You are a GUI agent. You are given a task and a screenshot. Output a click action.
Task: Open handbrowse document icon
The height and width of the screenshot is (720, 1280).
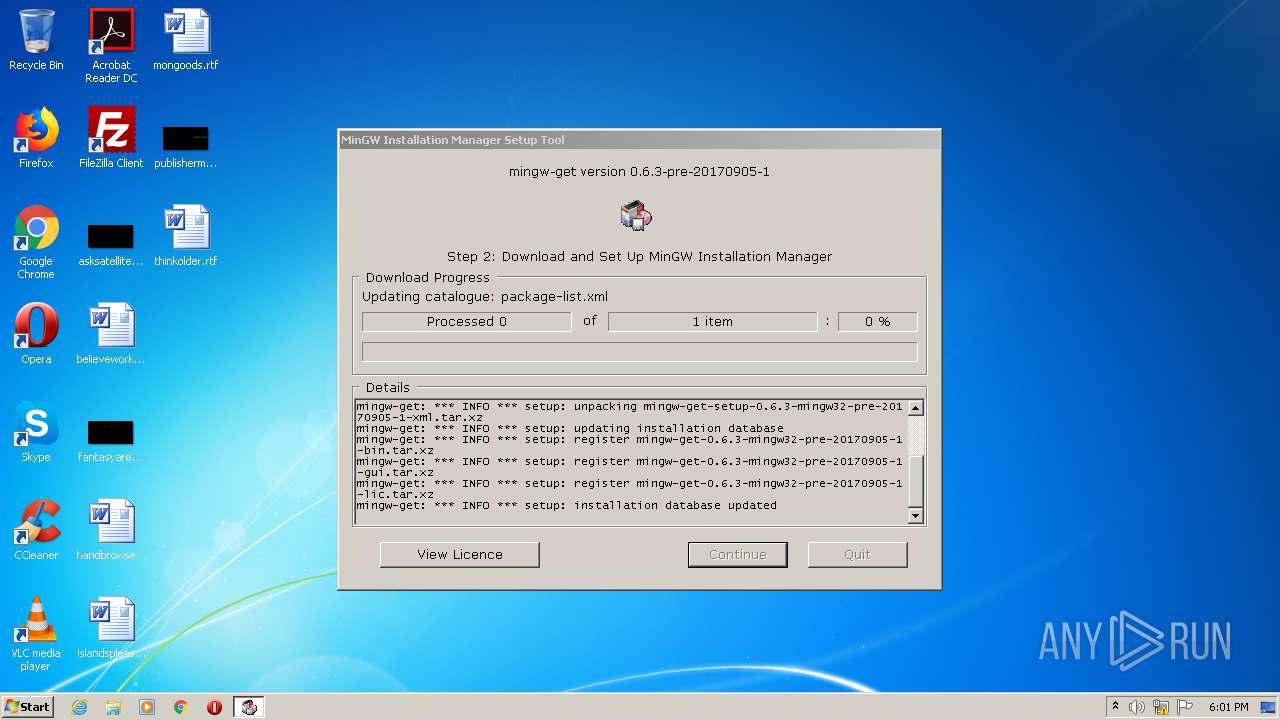coord(111,530)
